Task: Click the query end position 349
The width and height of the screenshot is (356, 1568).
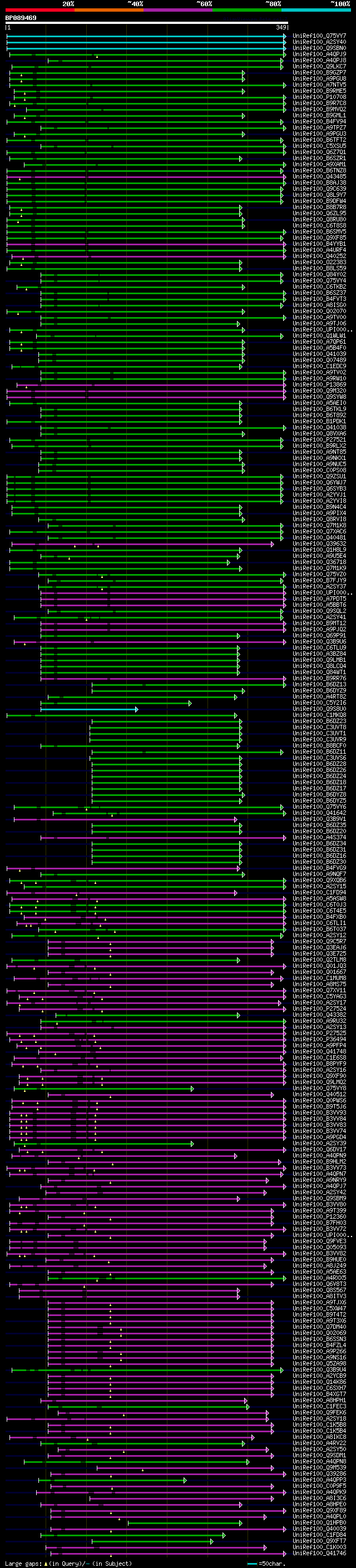Action: [281, 27]
